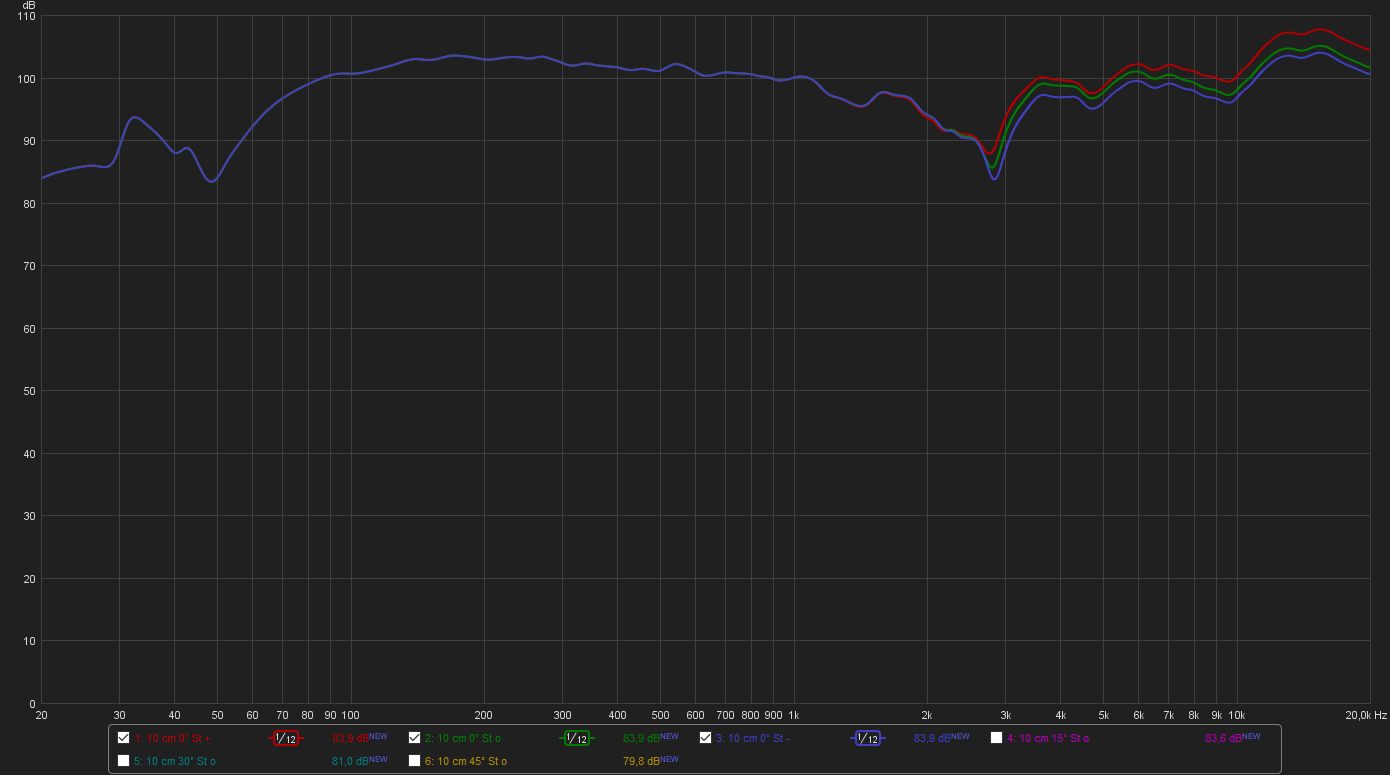The height and width of the screenshot is (775, 1390).
Task: Click the 20,0k Hz label on the frequency axis
Action: click(x=1366, y=715)
